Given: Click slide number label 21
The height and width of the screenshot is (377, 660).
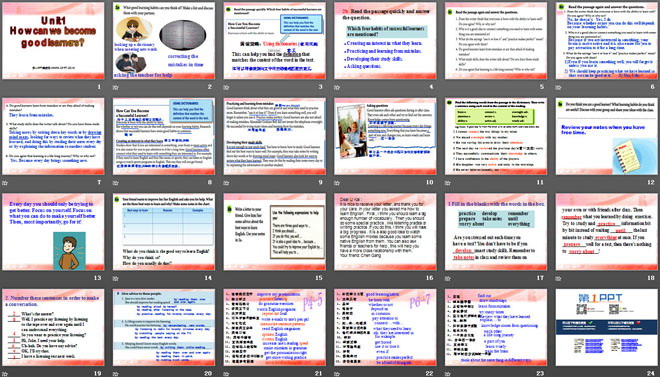Looking at the screenshot, I should click(x=319, y=373).
